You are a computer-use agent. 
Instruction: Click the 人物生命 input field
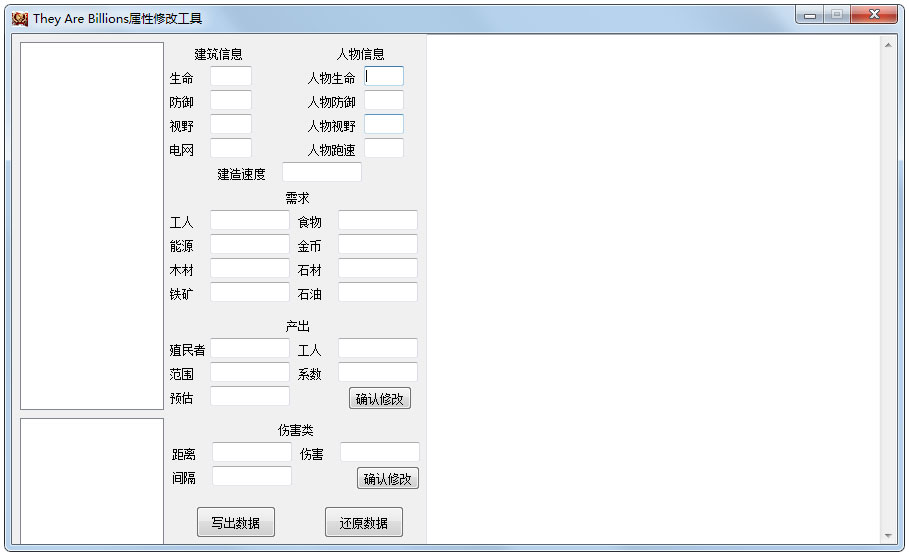click(384, 76)
